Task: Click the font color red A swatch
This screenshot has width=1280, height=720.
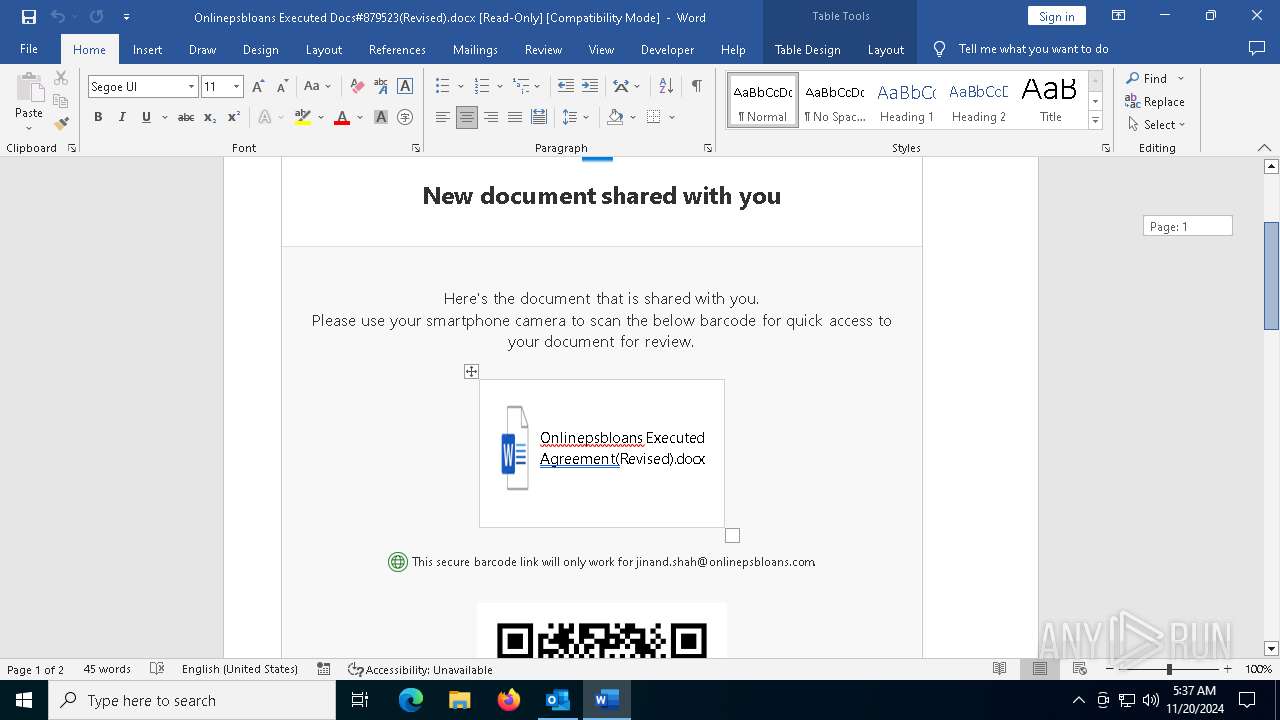Action: click(x=342, y=117)
